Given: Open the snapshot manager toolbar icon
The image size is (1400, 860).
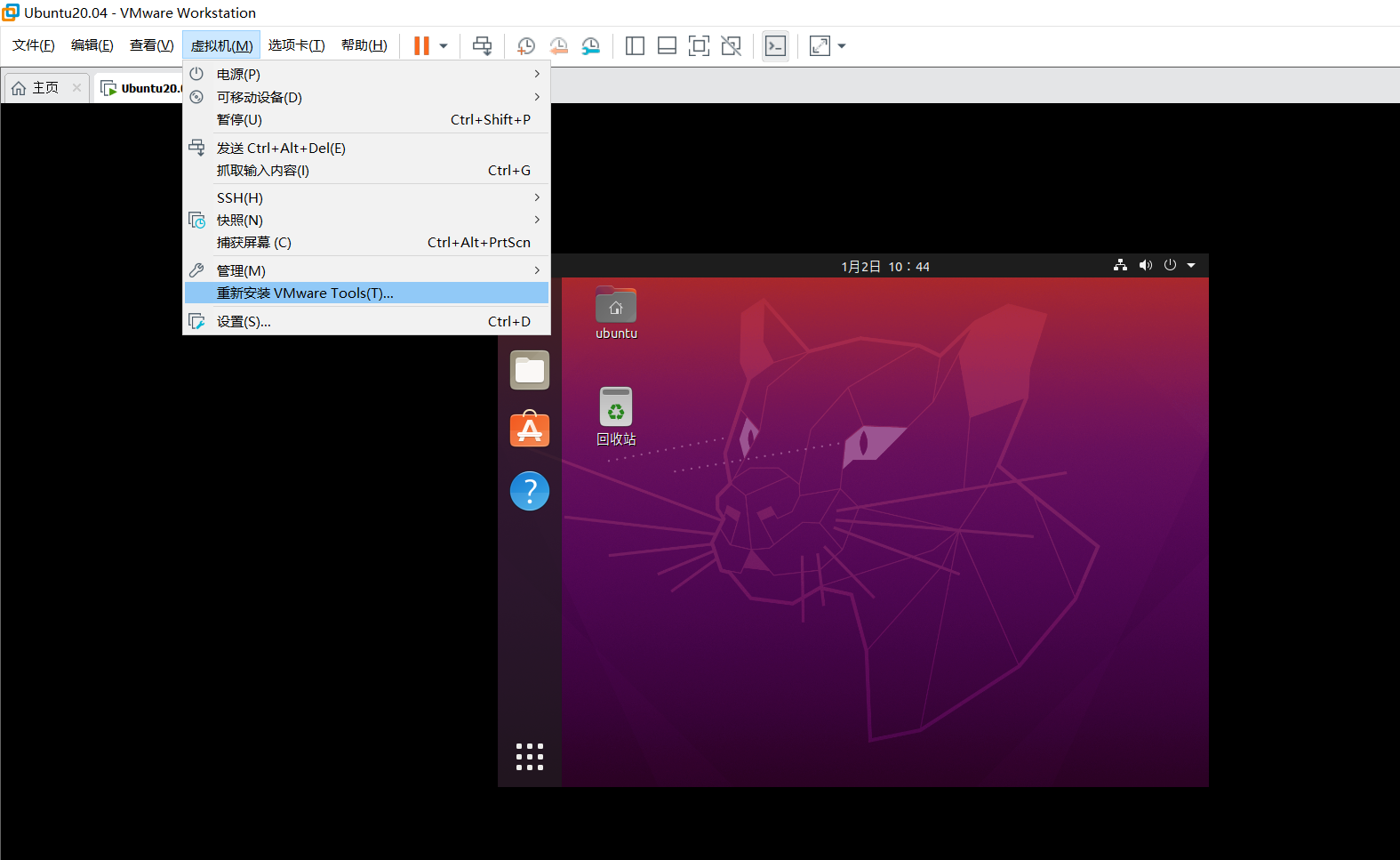Looking at the screenshot, I should pos(591,46).
